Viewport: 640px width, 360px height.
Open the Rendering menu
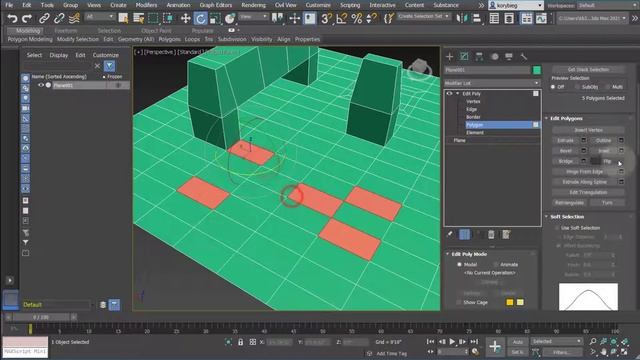click(253, 5)
